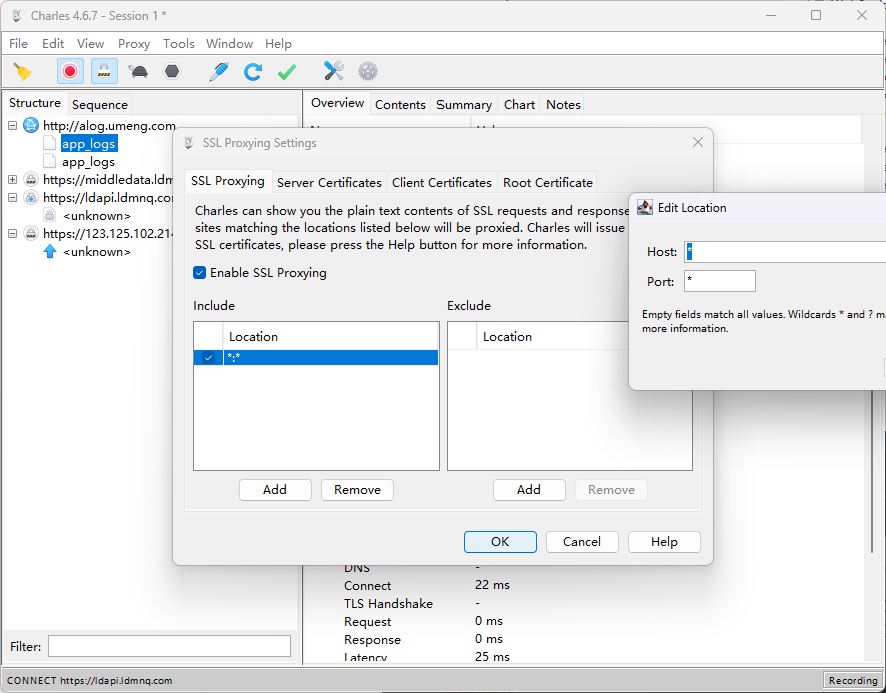Click the broom Clear Session icon
The width and height of the screenshot is (886, 693).
point(22,71)
